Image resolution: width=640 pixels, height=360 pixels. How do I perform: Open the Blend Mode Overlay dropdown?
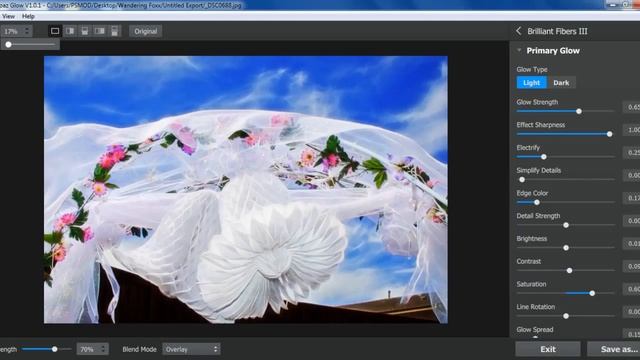pyautogui.click(x=191, y=349)
